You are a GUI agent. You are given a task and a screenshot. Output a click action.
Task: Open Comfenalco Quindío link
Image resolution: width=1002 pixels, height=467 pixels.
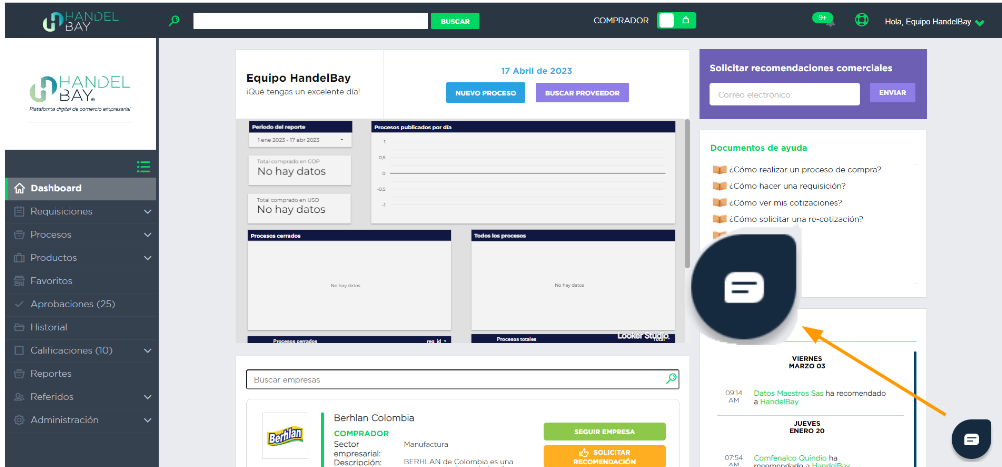tap(790, 458)
